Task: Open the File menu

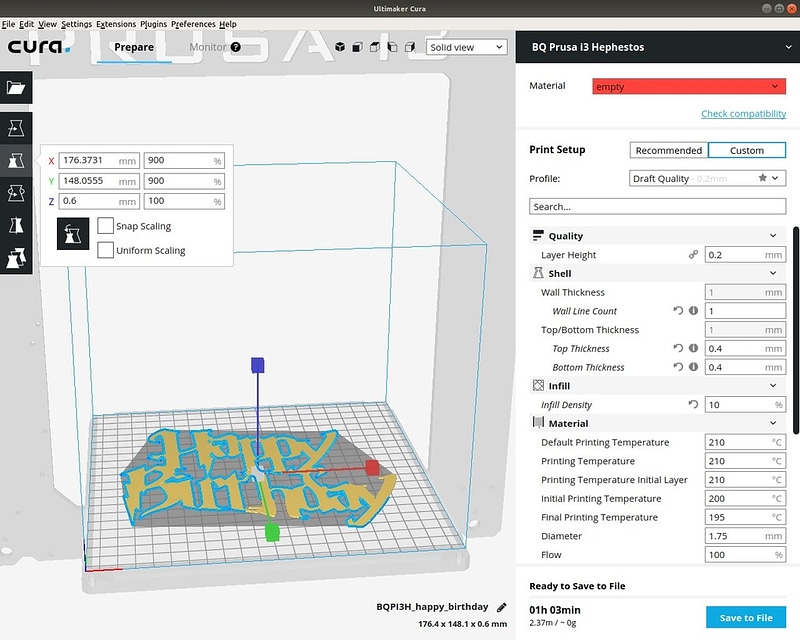Action: pos(8,24)
